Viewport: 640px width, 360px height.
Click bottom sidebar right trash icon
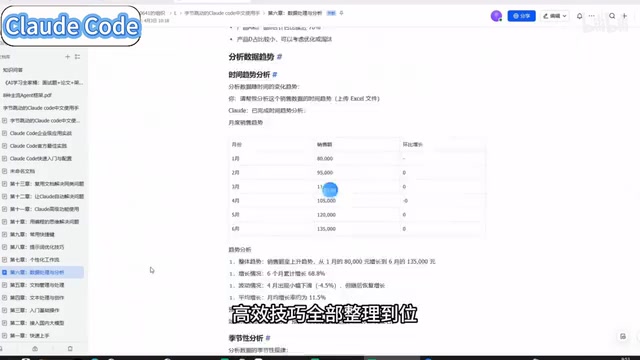(x=70, y=349)
